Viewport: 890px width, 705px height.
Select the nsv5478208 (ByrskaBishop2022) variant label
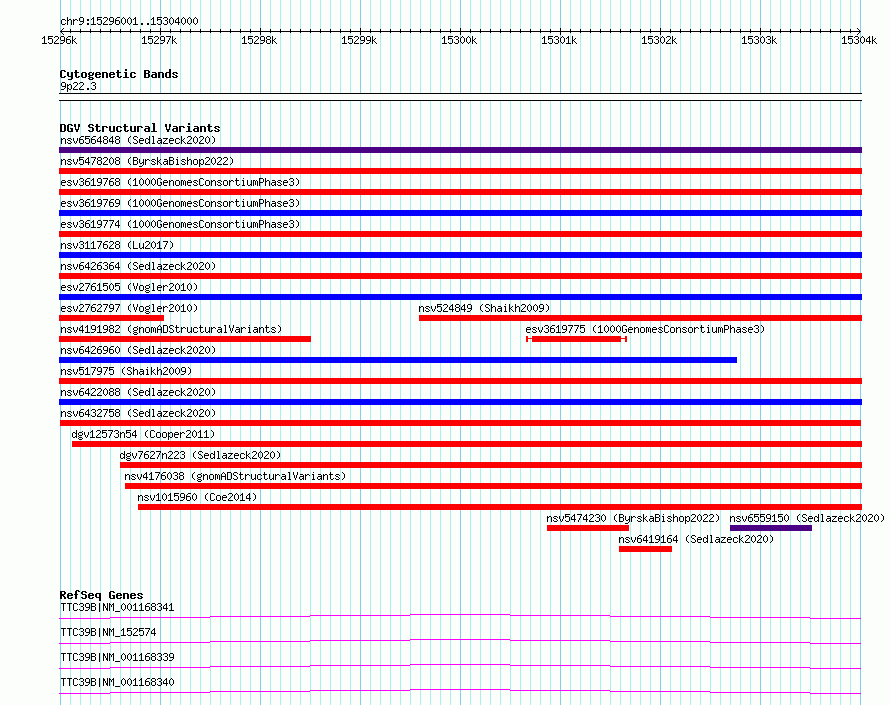point(147,161)
